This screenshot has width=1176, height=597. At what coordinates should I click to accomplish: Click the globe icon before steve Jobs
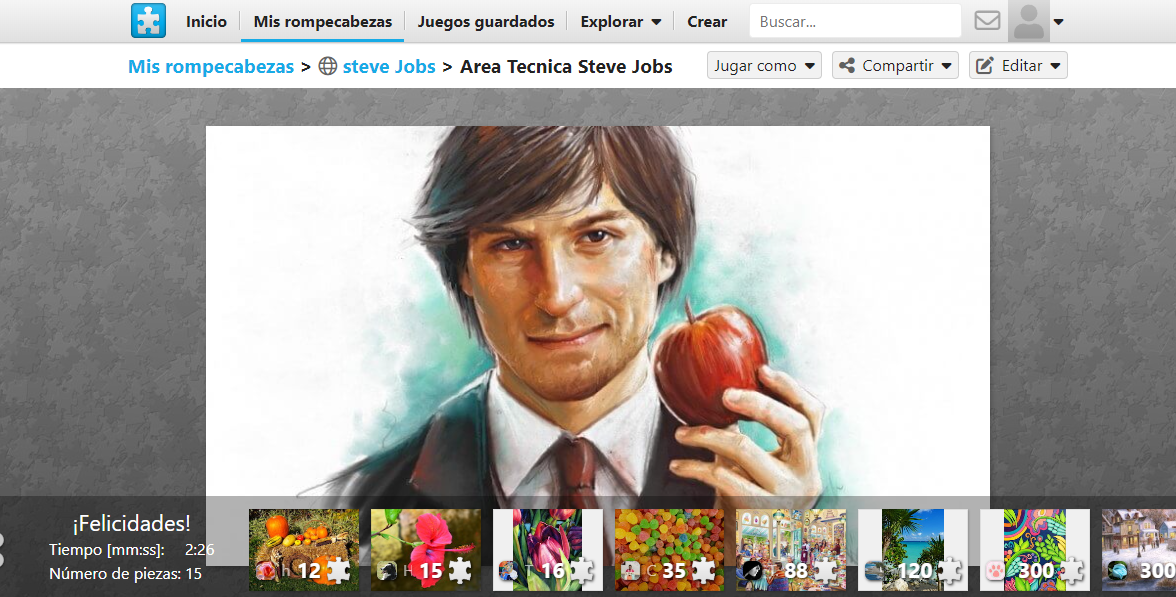[328, 66]
